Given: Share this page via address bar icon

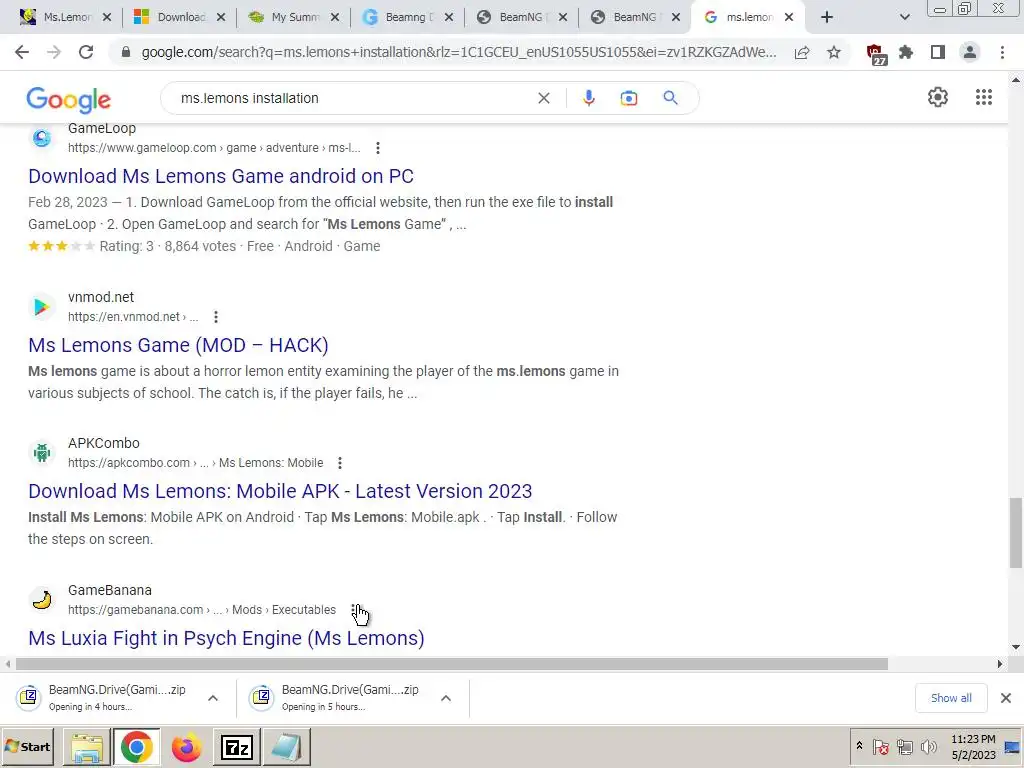Looking at the screenshot, I should tap(802, 52).
